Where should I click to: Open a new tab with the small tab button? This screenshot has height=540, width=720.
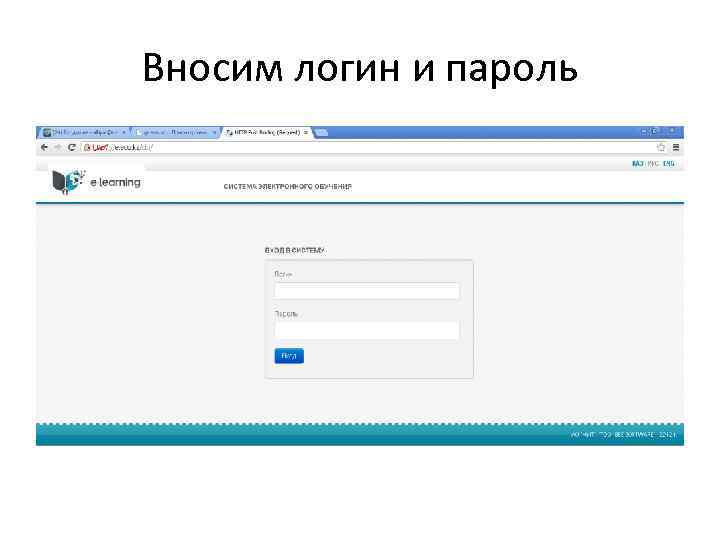[321, 133]
